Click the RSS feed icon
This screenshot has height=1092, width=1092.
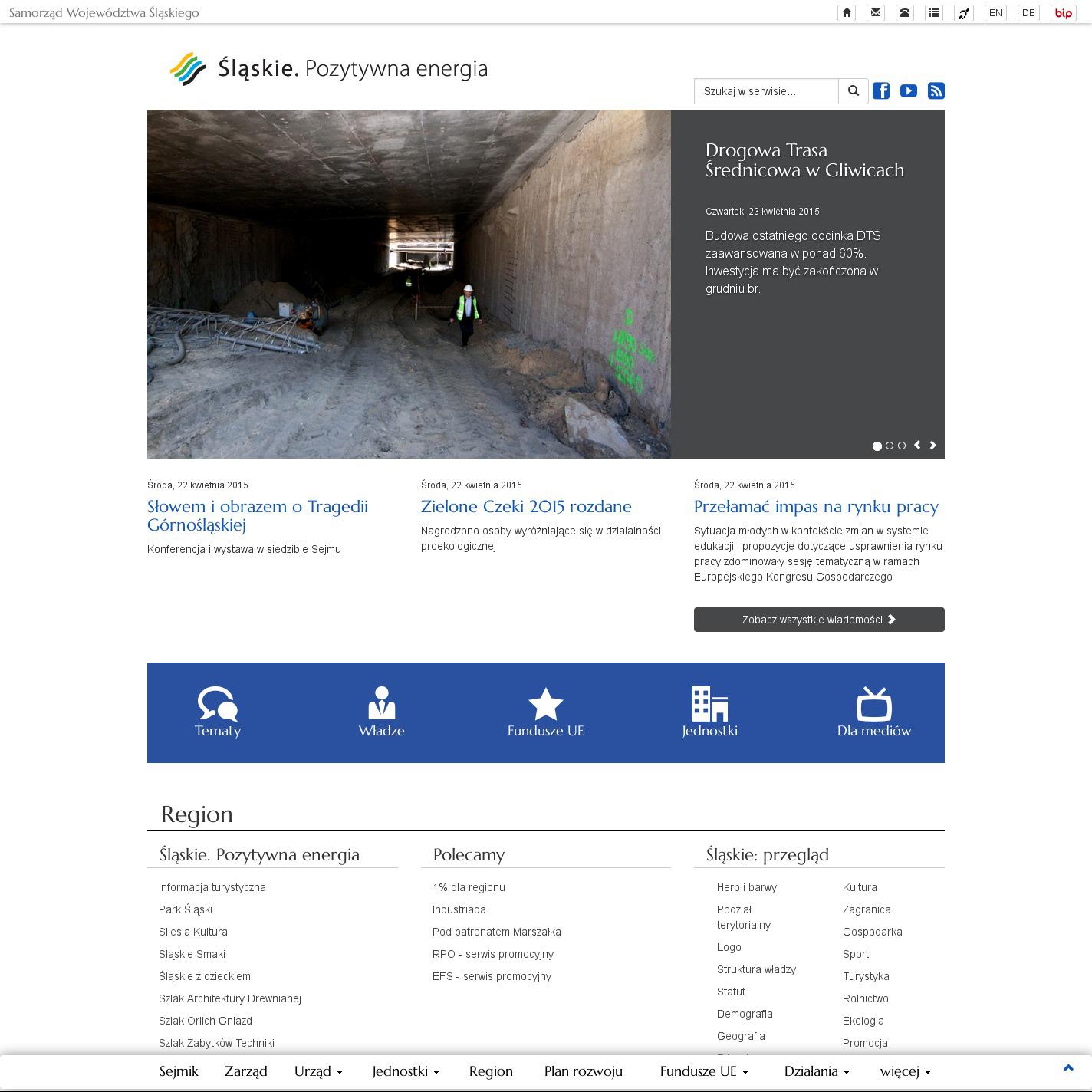[x=936, y=91]
